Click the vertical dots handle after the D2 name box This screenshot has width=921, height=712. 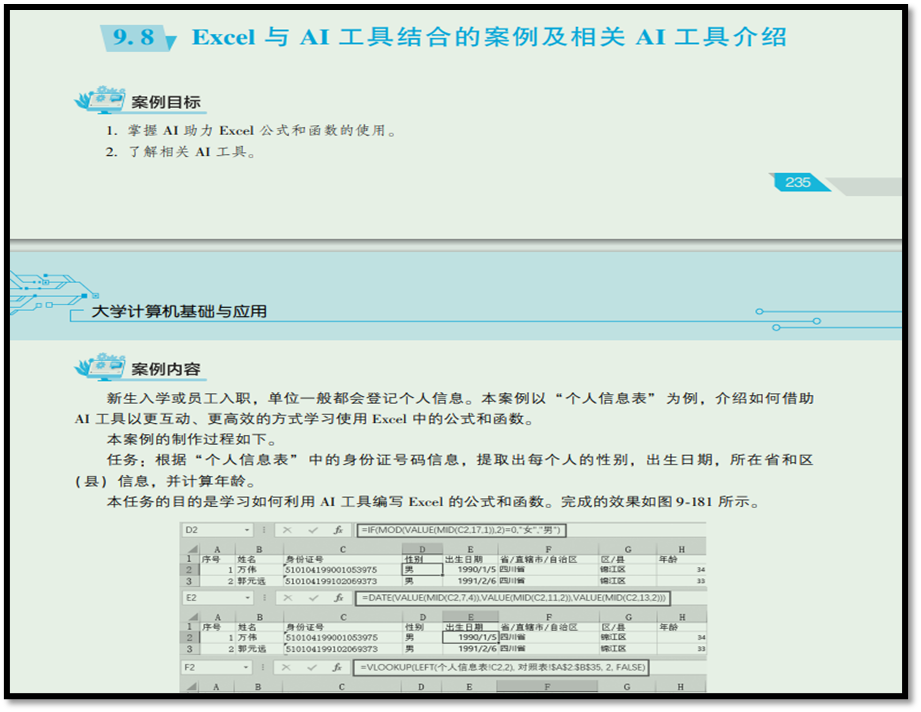(x=264, y=530)
